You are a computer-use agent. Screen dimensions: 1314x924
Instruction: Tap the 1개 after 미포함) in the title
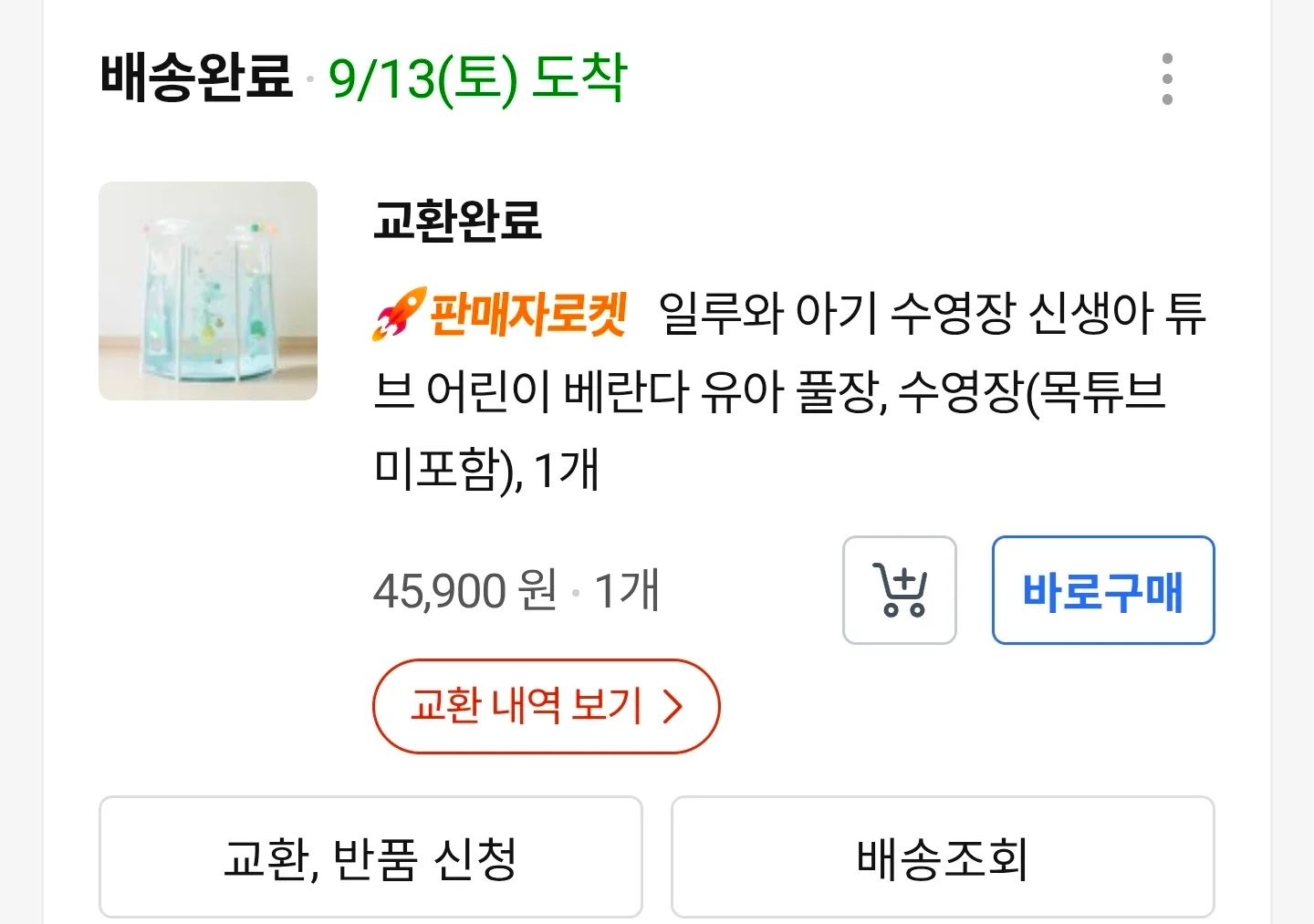(566, 471)
